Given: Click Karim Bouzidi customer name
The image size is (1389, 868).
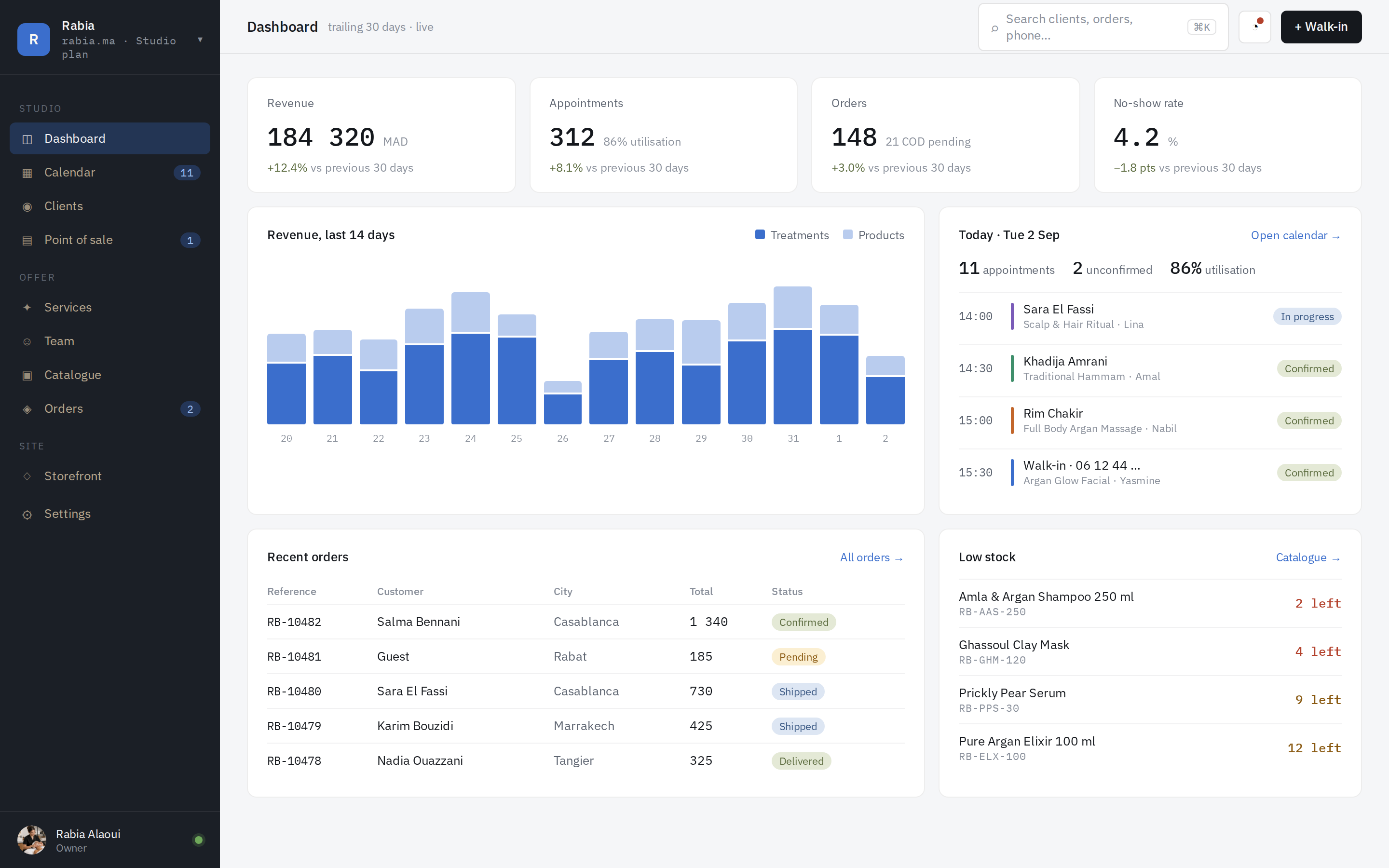Looking at the screenshot, I should 415,726.
